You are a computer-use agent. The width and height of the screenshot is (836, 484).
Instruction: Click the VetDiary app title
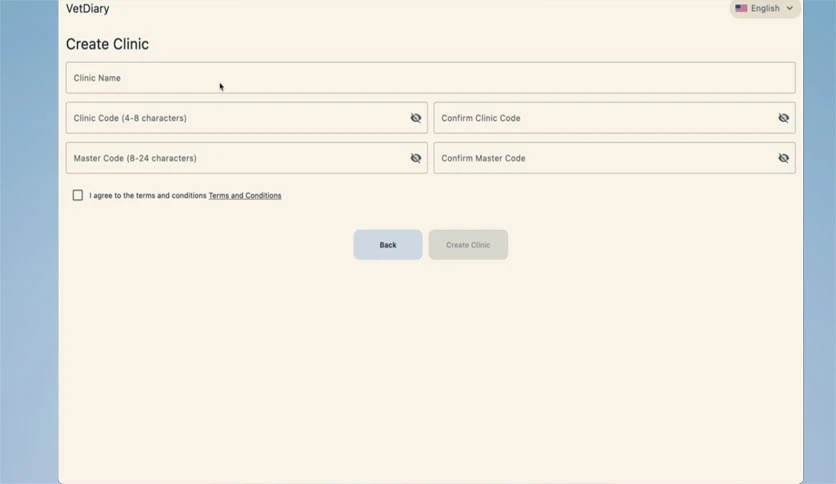[x=87, y=9]
